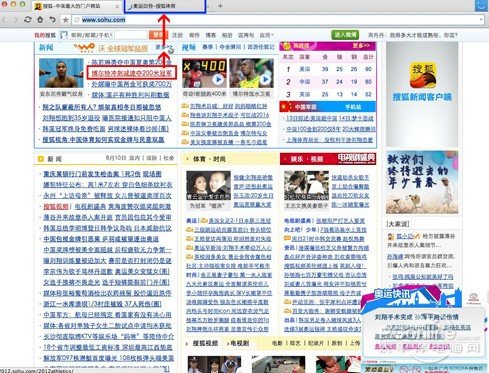Open the 搜狐视频 section tab
This screenshot has height=373, width=489.
(x=205, y=343)
